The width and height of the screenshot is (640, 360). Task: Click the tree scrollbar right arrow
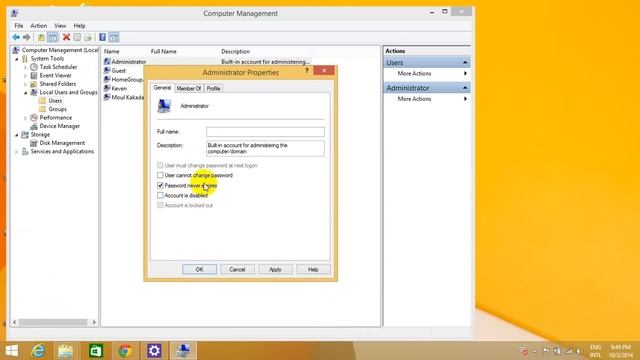pyautogui.click(x=94, y=322)
